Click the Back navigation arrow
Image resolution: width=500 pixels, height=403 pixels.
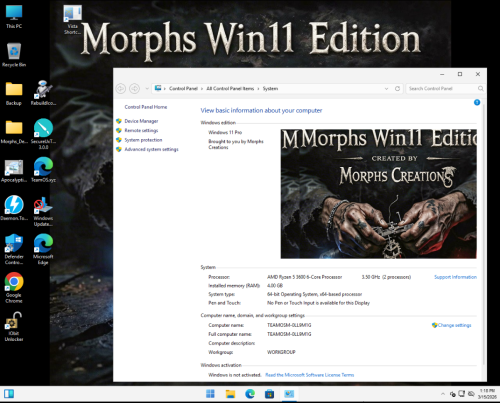tap(121, 89)
